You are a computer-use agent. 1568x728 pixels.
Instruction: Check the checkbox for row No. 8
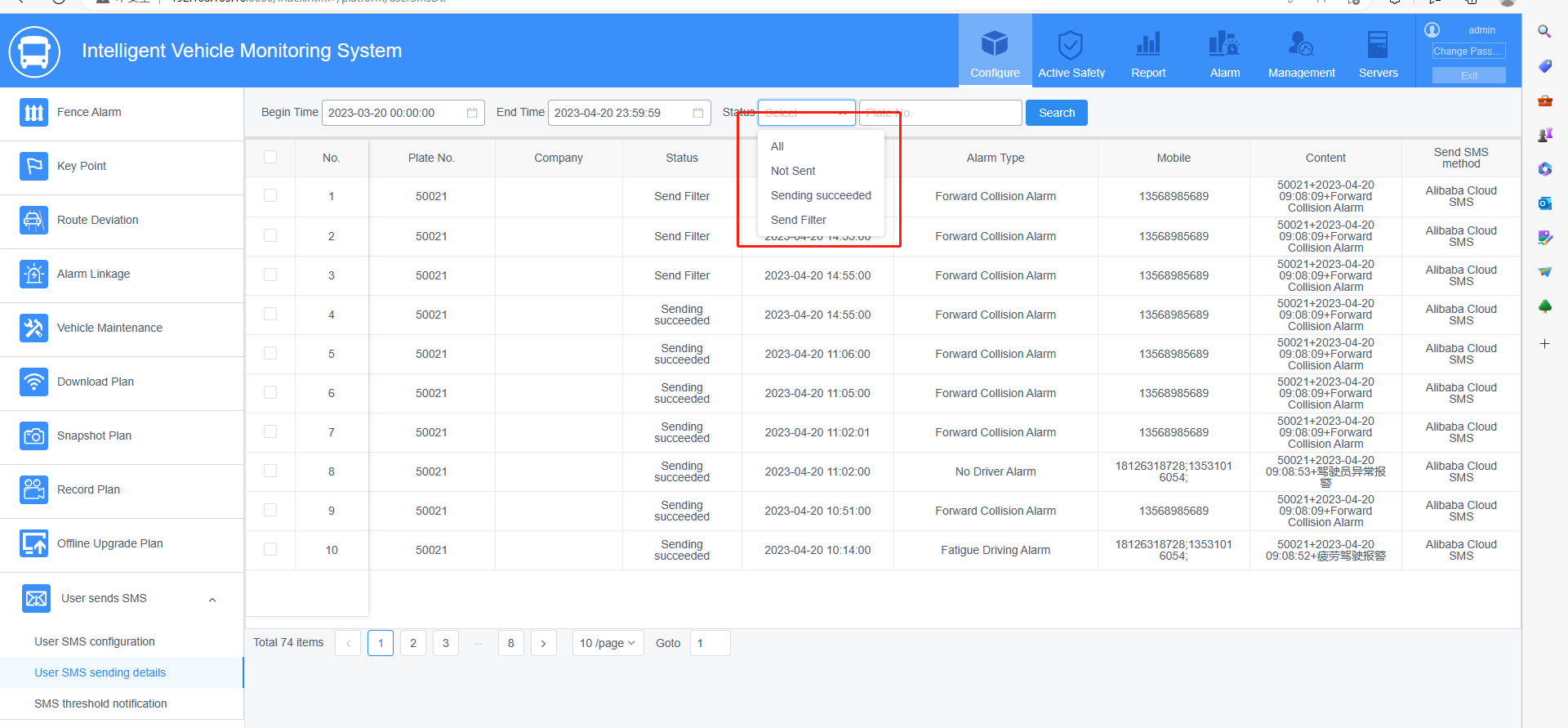270,471
